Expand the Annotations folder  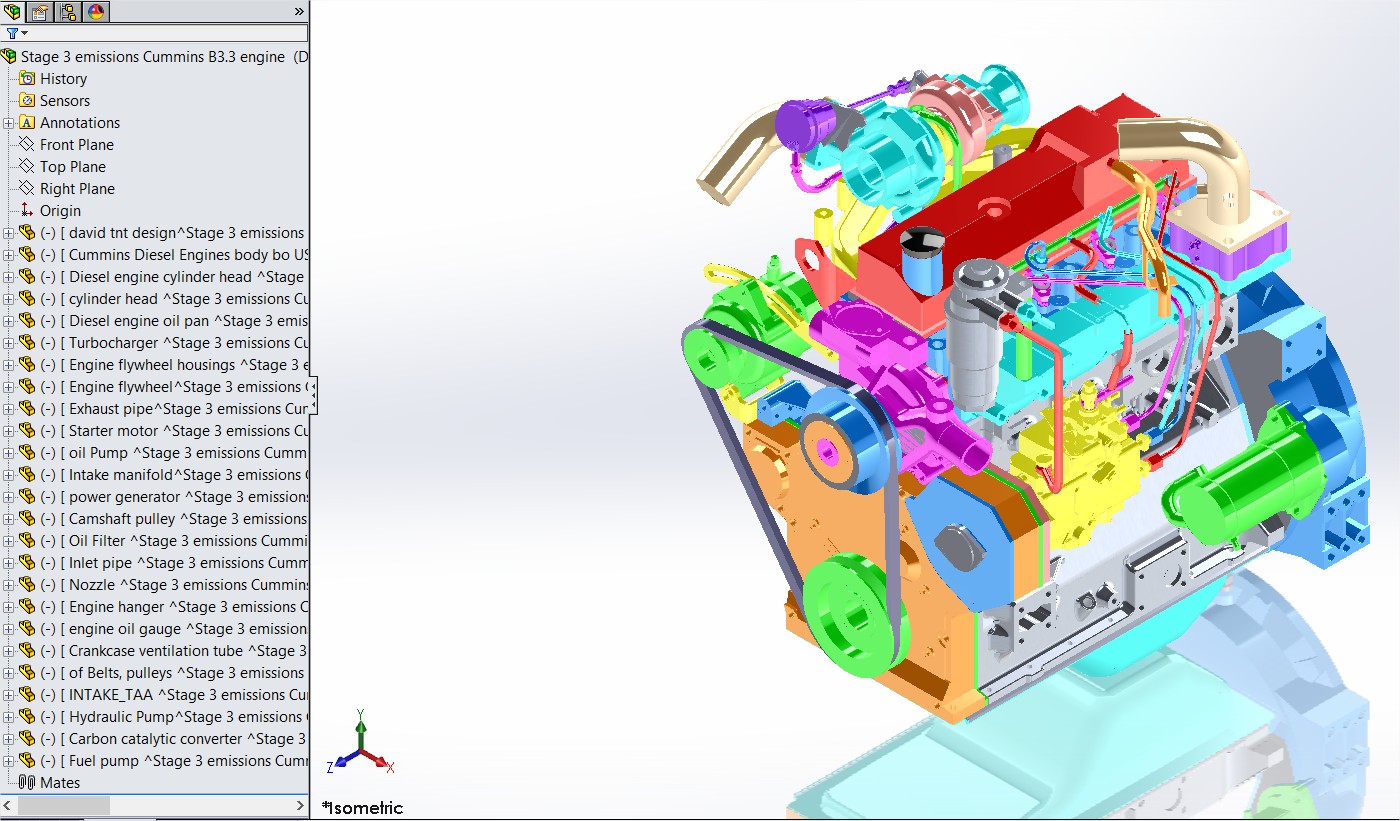(8, 123)
